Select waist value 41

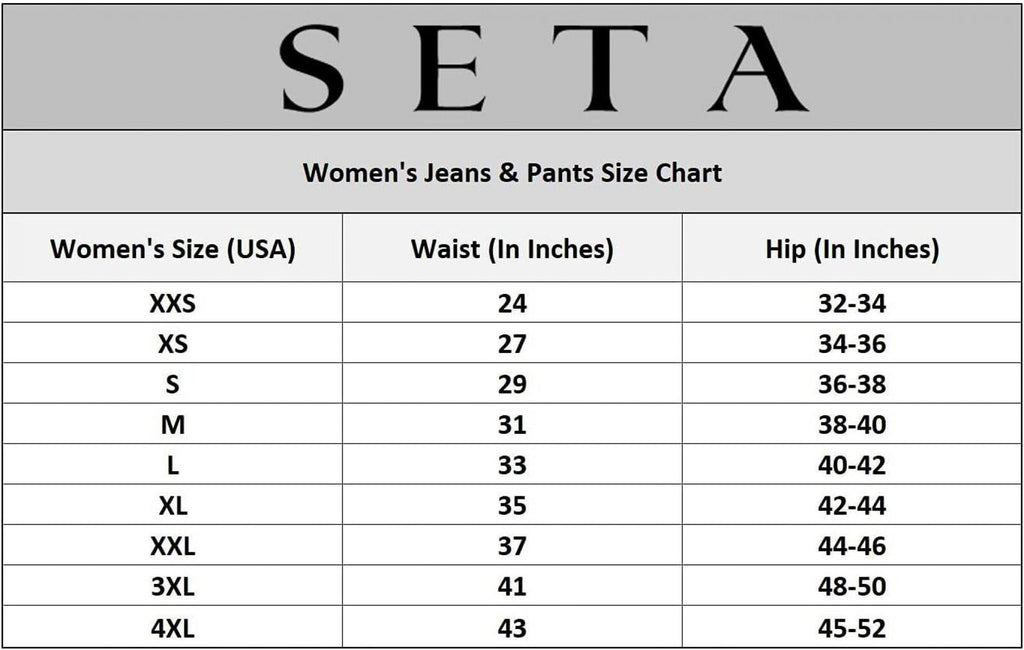[512, 587]
